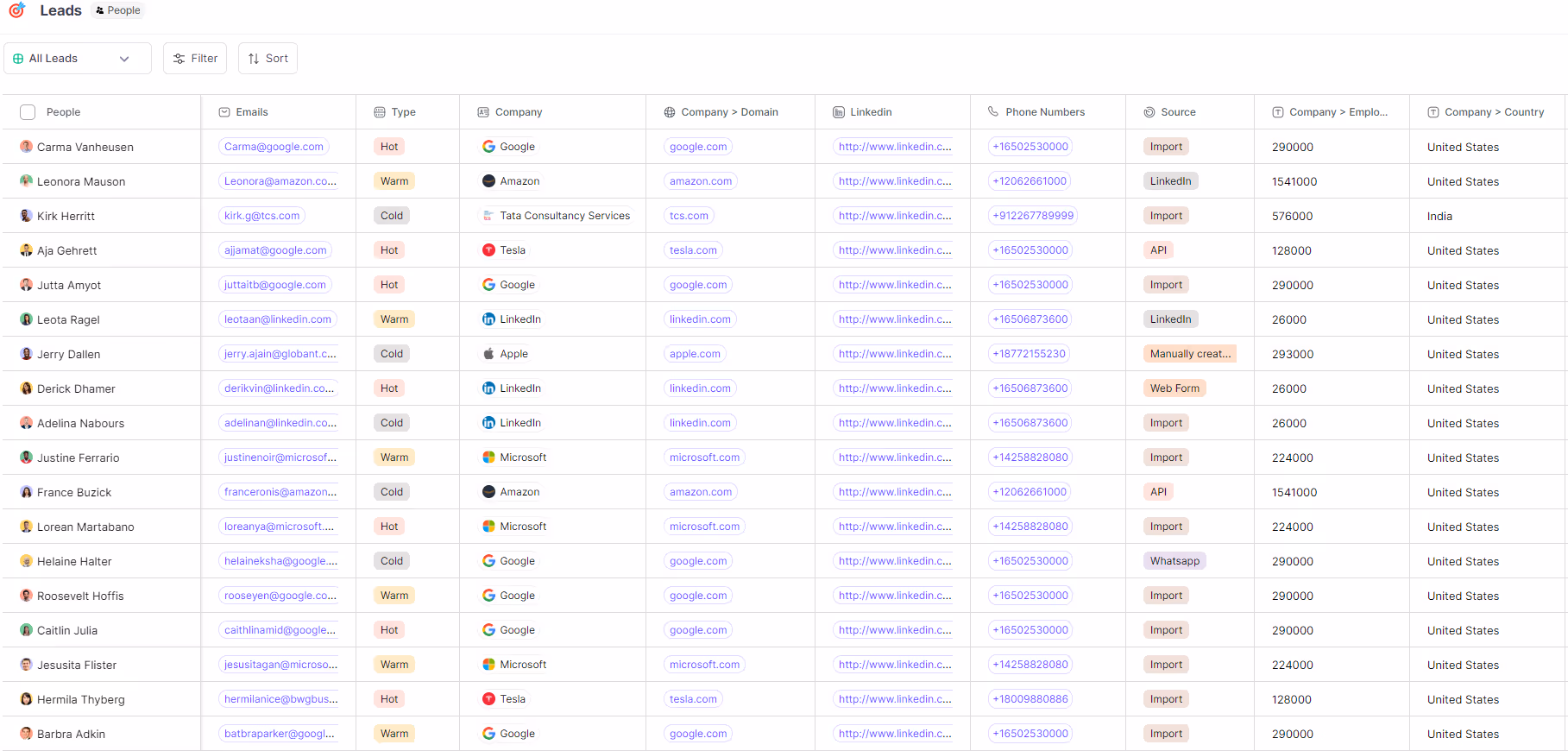Click the Amazon logo in Leonora Mauson's row
The image size is (1568, 751).
(488, 181)
